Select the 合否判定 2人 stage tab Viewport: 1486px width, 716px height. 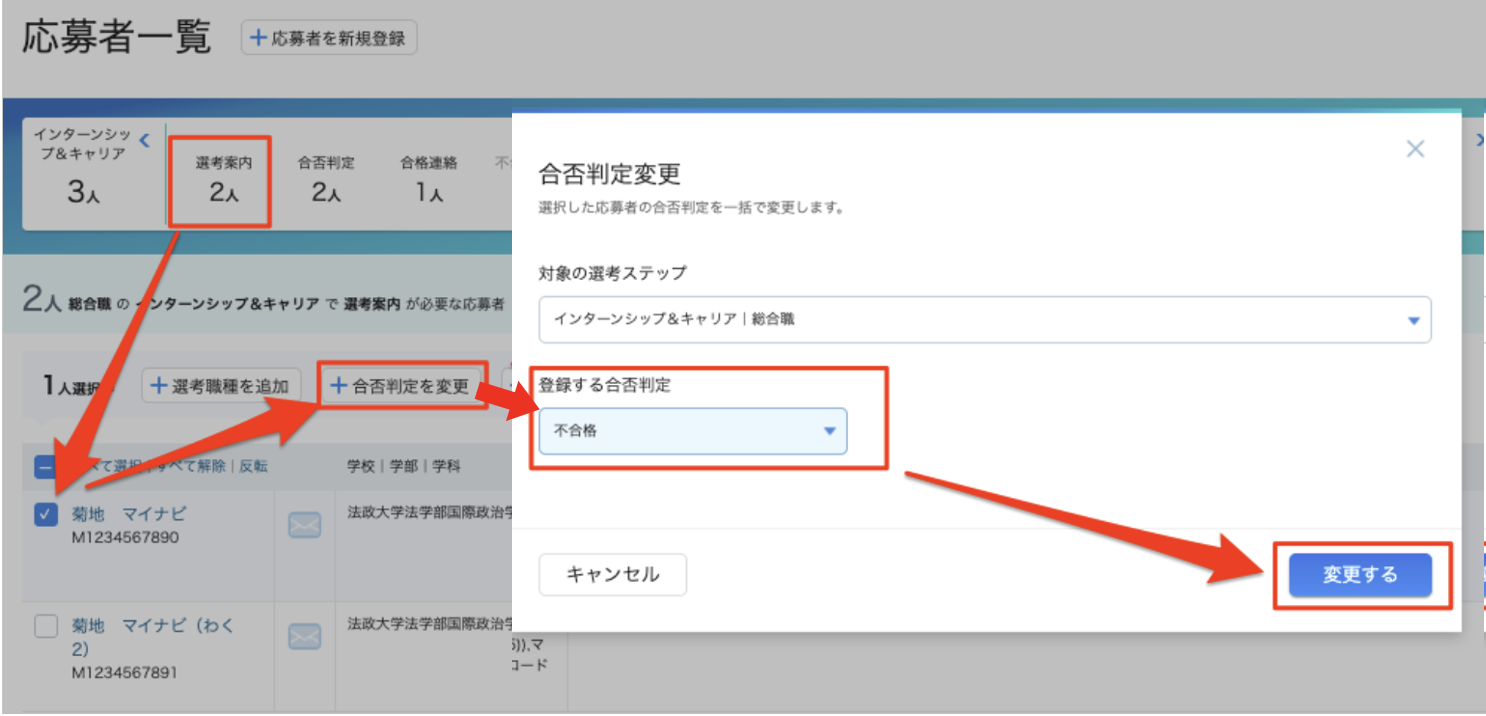(326, 180)
